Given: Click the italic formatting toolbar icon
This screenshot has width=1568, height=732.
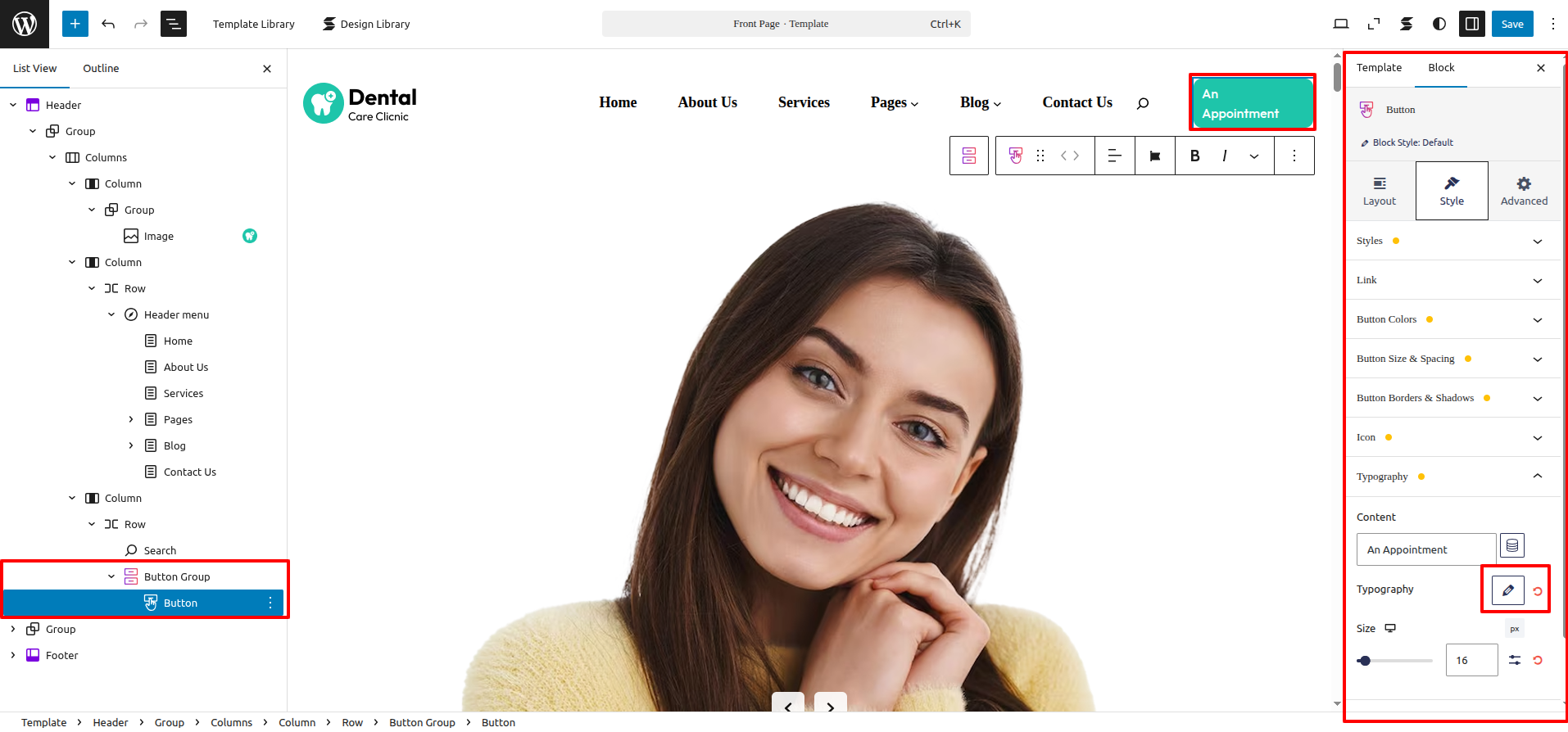Looking at the screenshot, I should [x=1224, y=156].
